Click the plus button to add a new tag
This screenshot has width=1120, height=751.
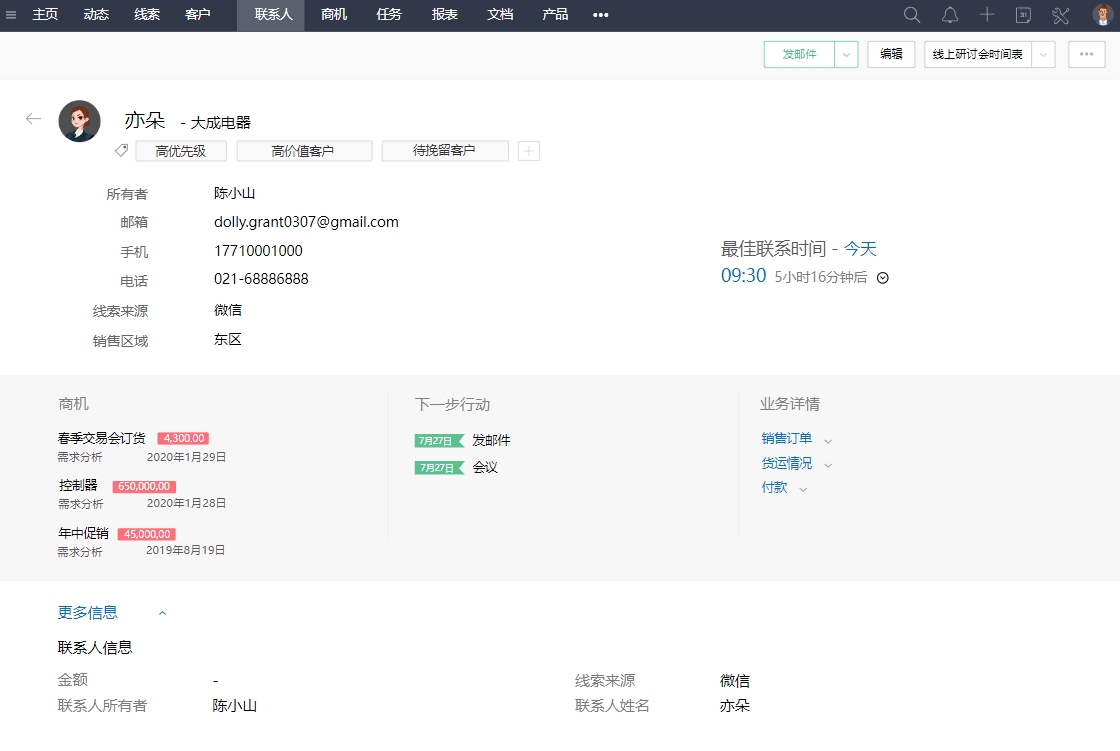pyautogui.click(x=529, y=151)
